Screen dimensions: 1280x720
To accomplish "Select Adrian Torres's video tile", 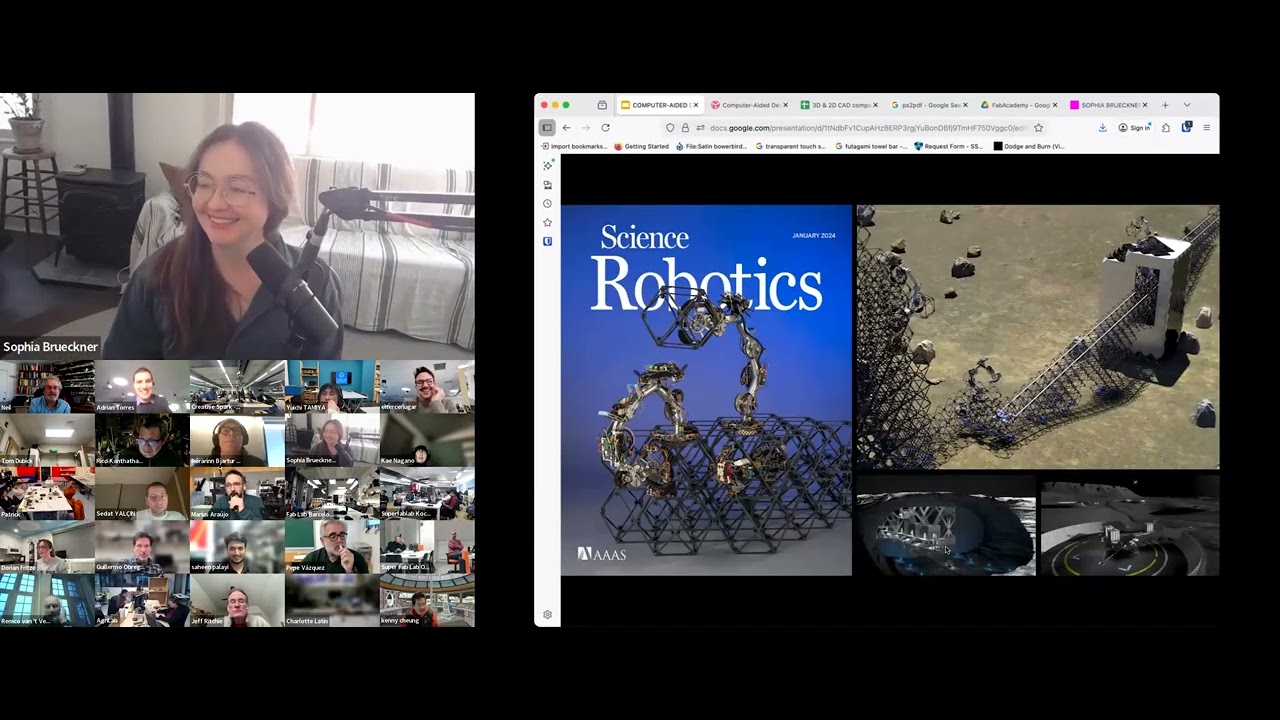I will pyautogui.click(x=142, y=387).
